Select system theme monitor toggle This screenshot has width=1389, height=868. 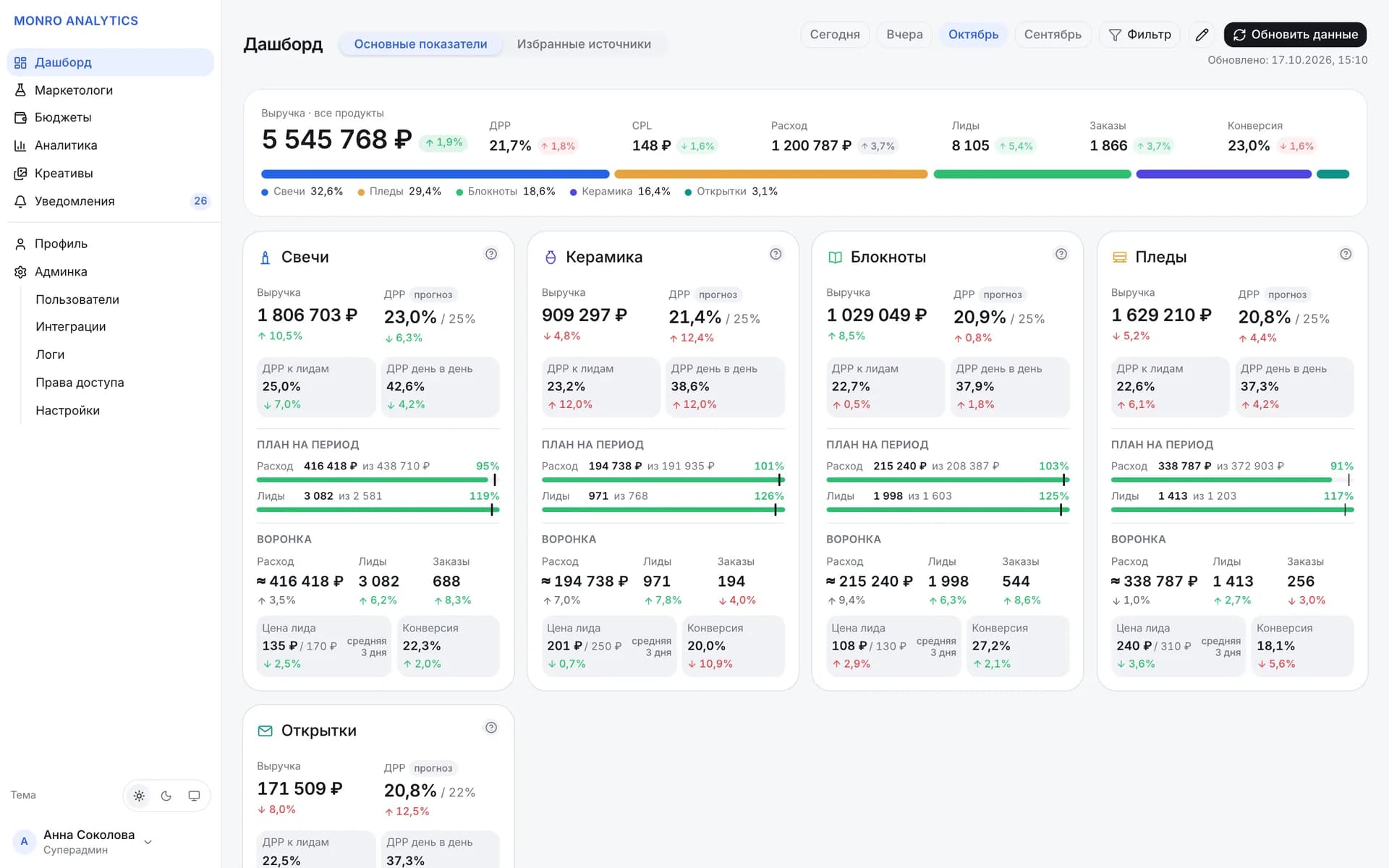[x=194, y=796]
